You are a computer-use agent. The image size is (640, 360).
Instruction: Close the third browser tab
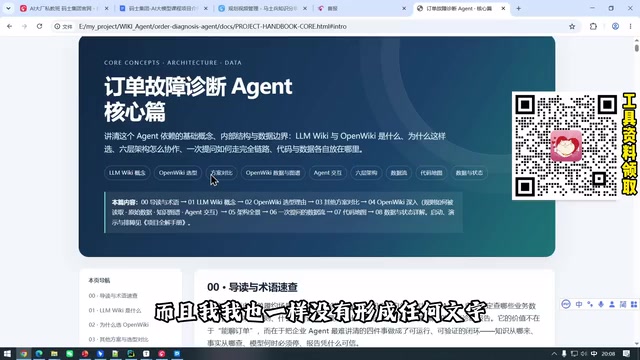pyautogui.click(x=305, y=8)
